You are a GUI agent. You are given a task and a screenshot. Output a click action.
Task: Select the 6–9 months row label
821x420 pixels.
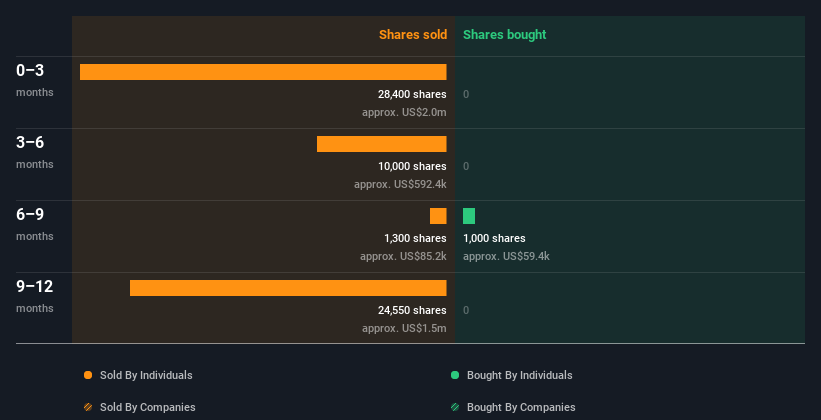(x=35, y=224)
